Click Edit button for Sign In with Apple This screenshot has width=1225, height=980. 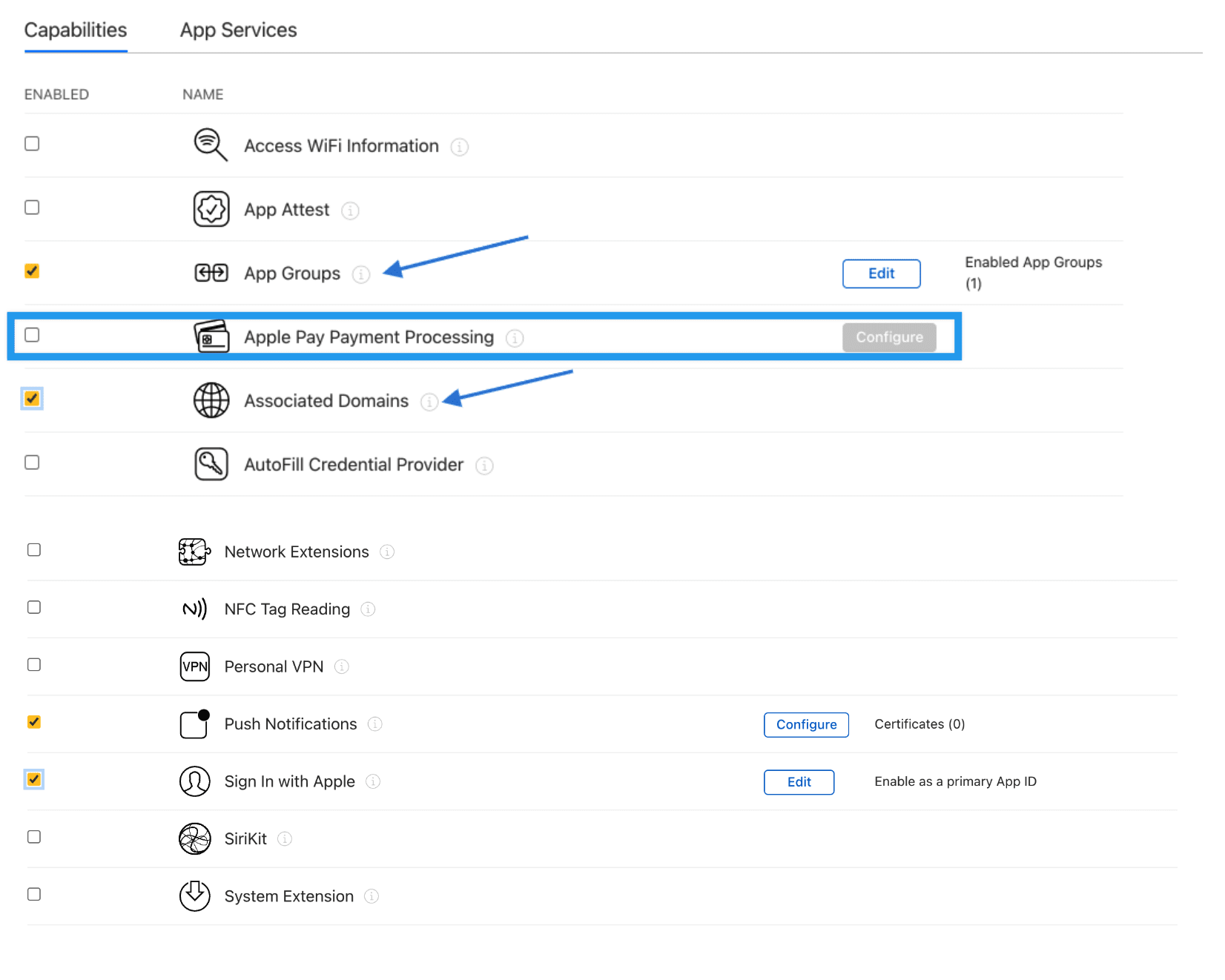click(799, 782)
